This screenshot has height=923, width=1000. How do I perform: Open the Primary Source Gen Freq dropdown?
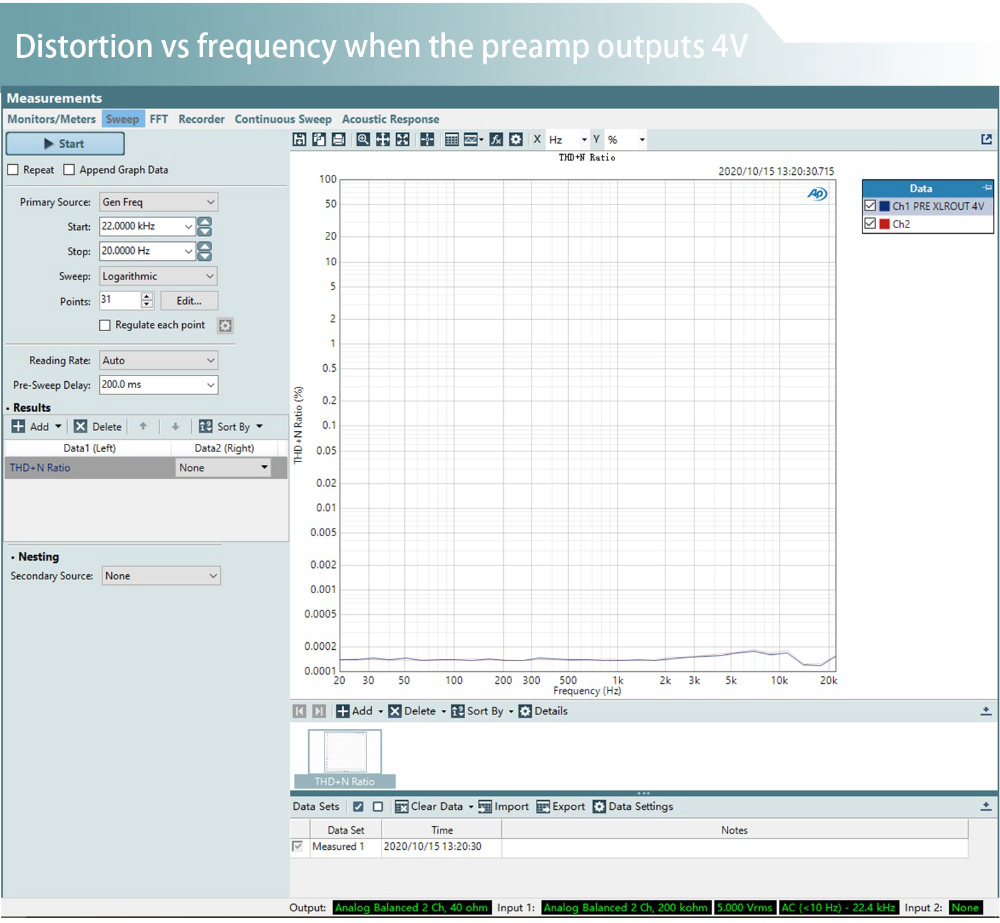158,202
